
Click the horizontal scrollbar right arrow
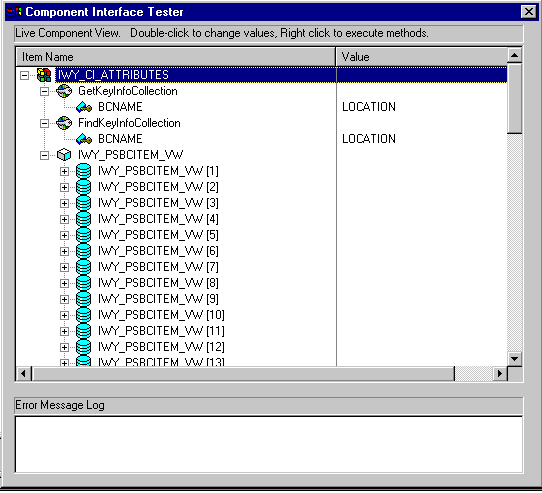pos(500,374)
